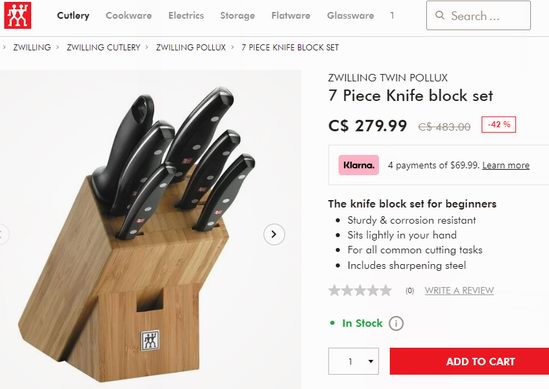
Task: Show previous product image arrow
Action: (x=3, y=234)
